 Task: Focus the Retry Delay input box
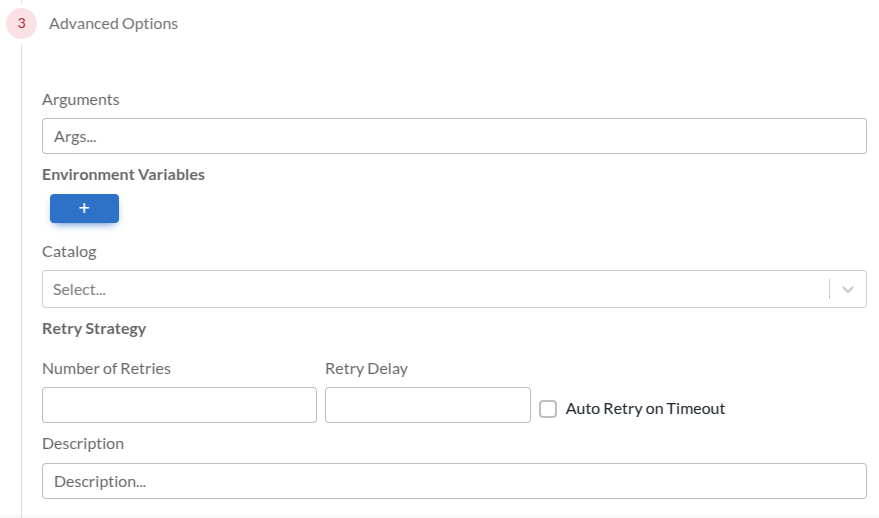[x=427, y=405]
